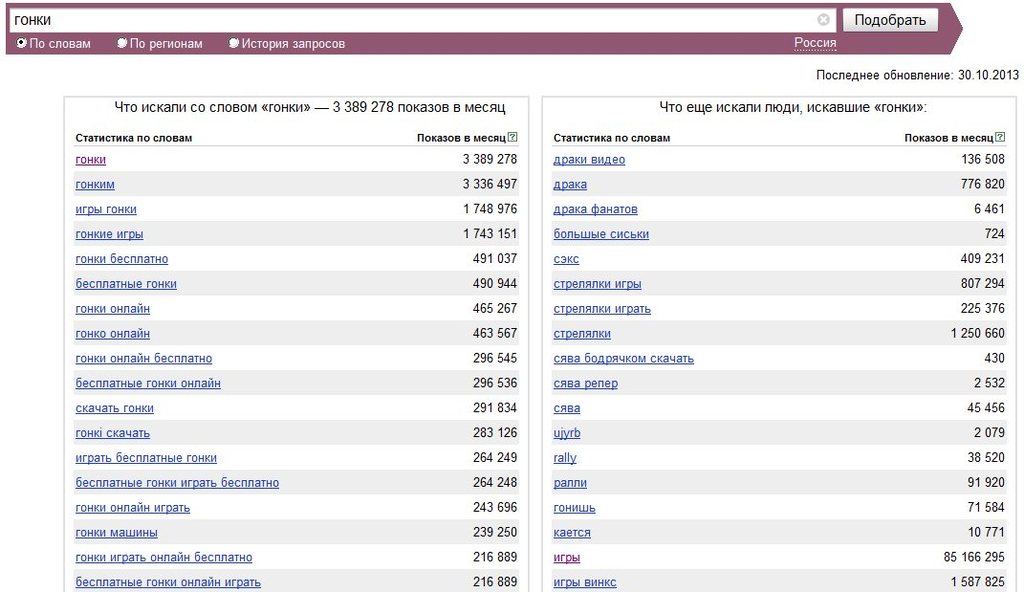Open the 'гонки бесплатно' keyword link

(x=121, y=259)
